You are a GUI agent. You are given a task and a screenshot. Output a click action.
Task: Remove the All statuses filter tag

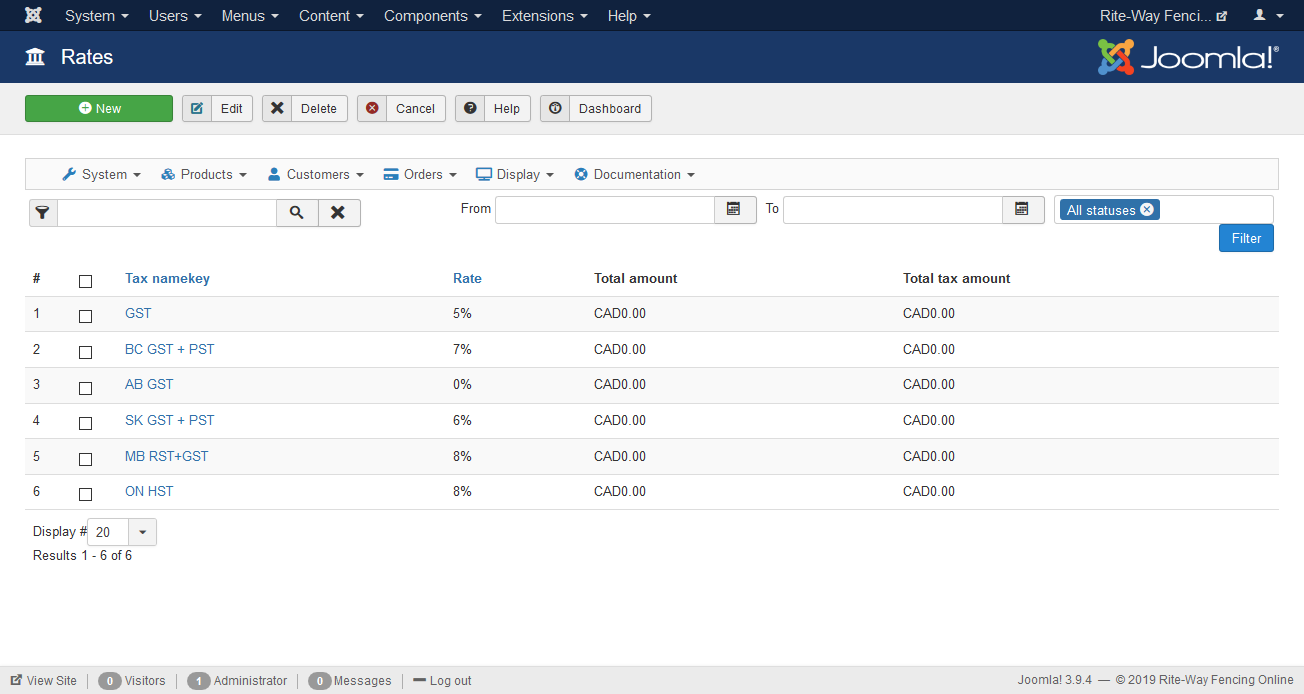(1147, 210)
